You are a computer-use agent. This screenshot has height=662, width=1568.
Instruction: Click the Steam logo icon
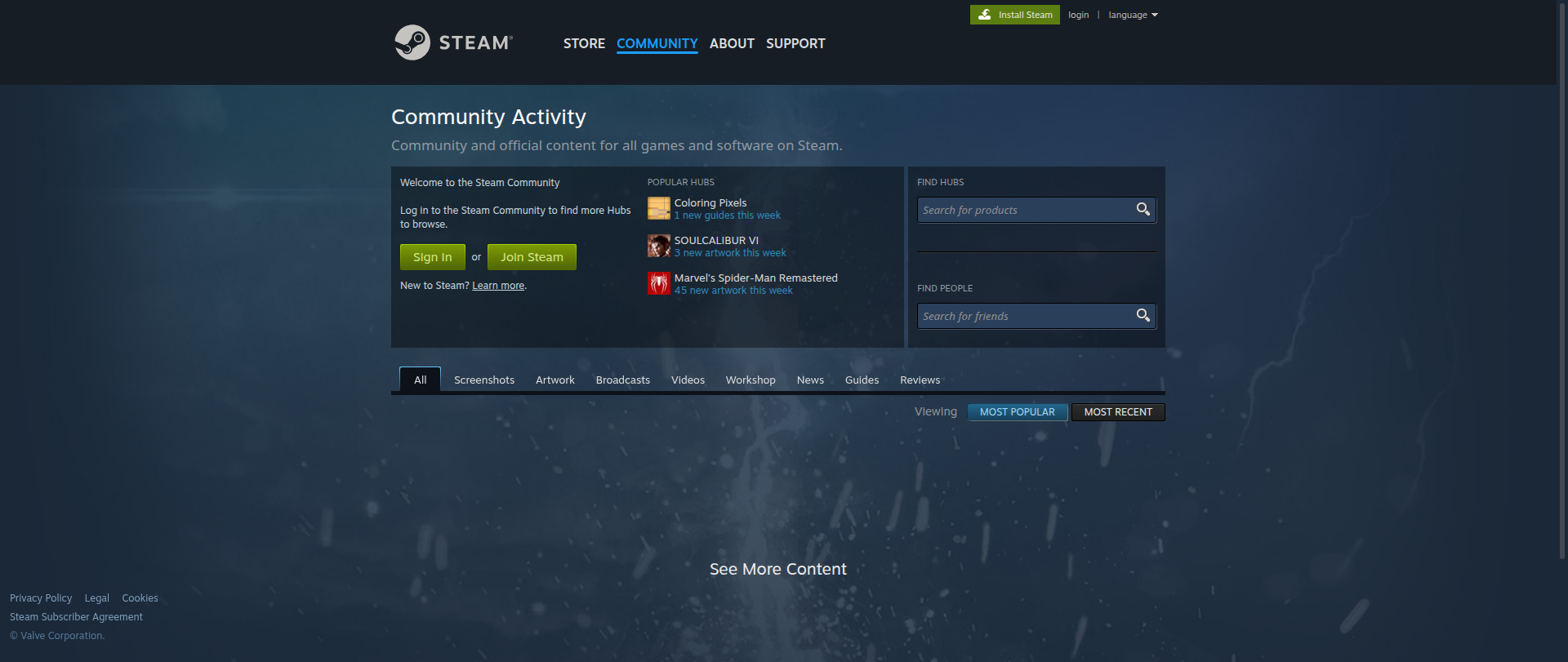pos(412,42)
